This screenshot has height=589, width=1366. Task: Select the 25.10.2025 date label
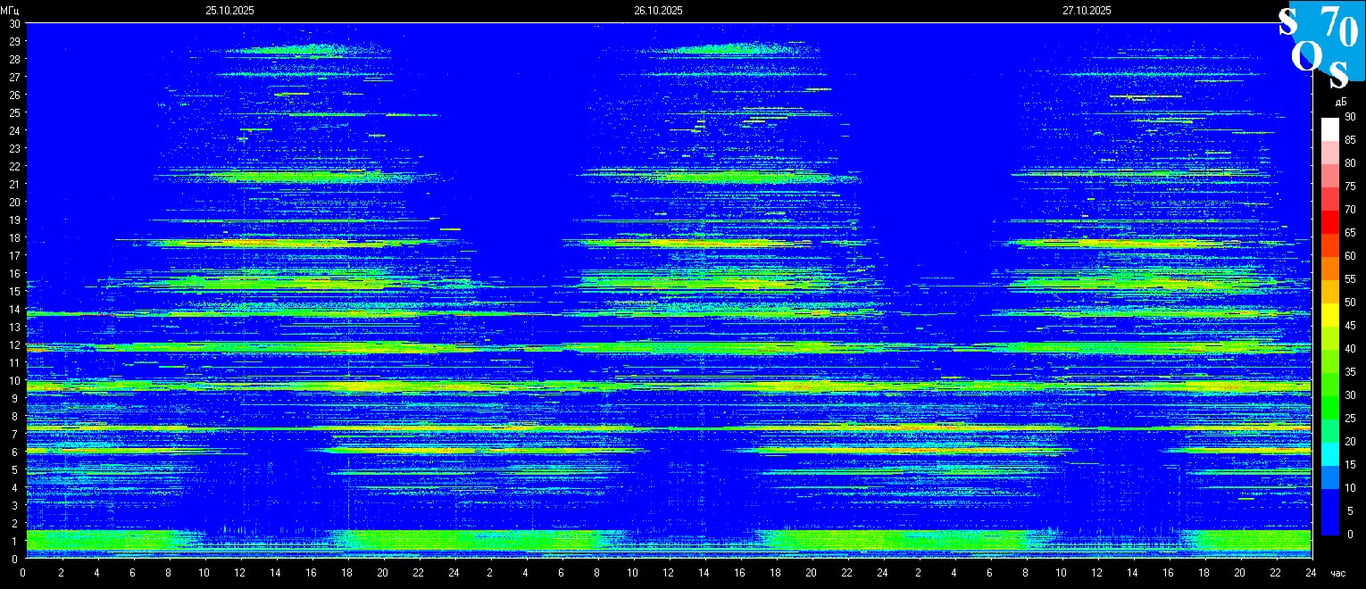click(229, 10)
